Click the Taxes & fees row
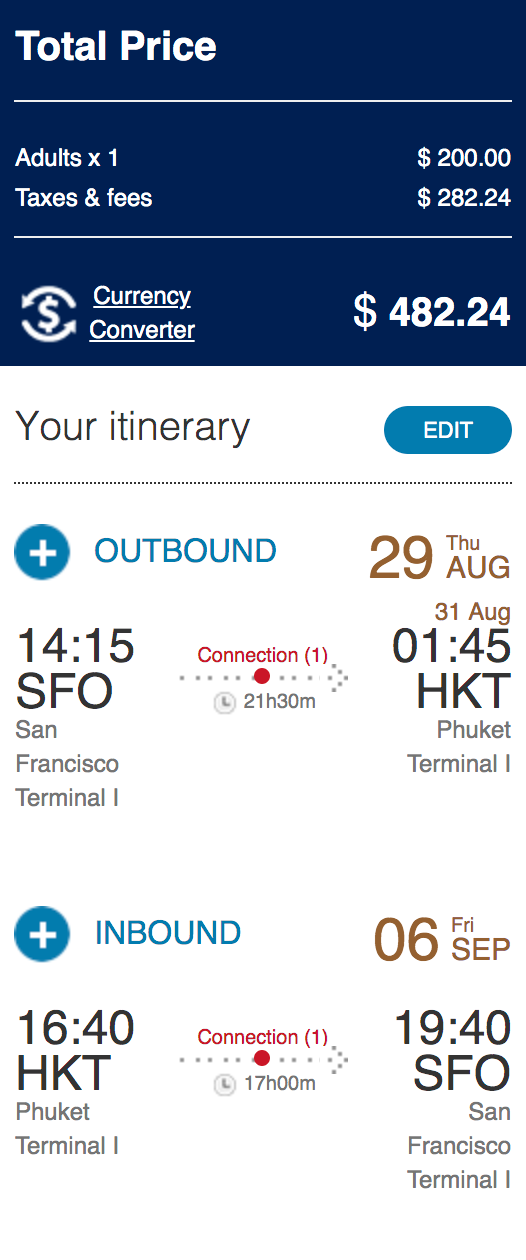The width and height of the screenshot is (526, 1260). 263,198
